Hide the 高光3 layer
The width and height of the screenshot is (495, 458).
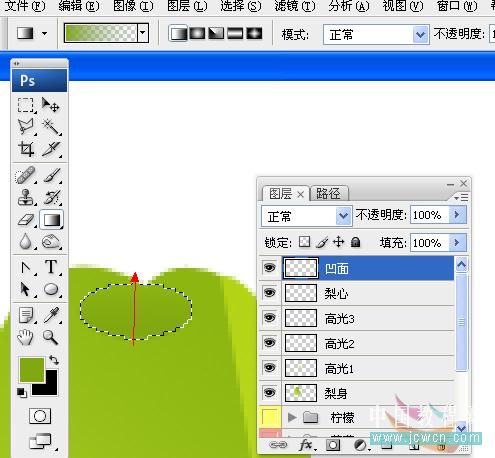pyautogui.click(x=270, y=318)
